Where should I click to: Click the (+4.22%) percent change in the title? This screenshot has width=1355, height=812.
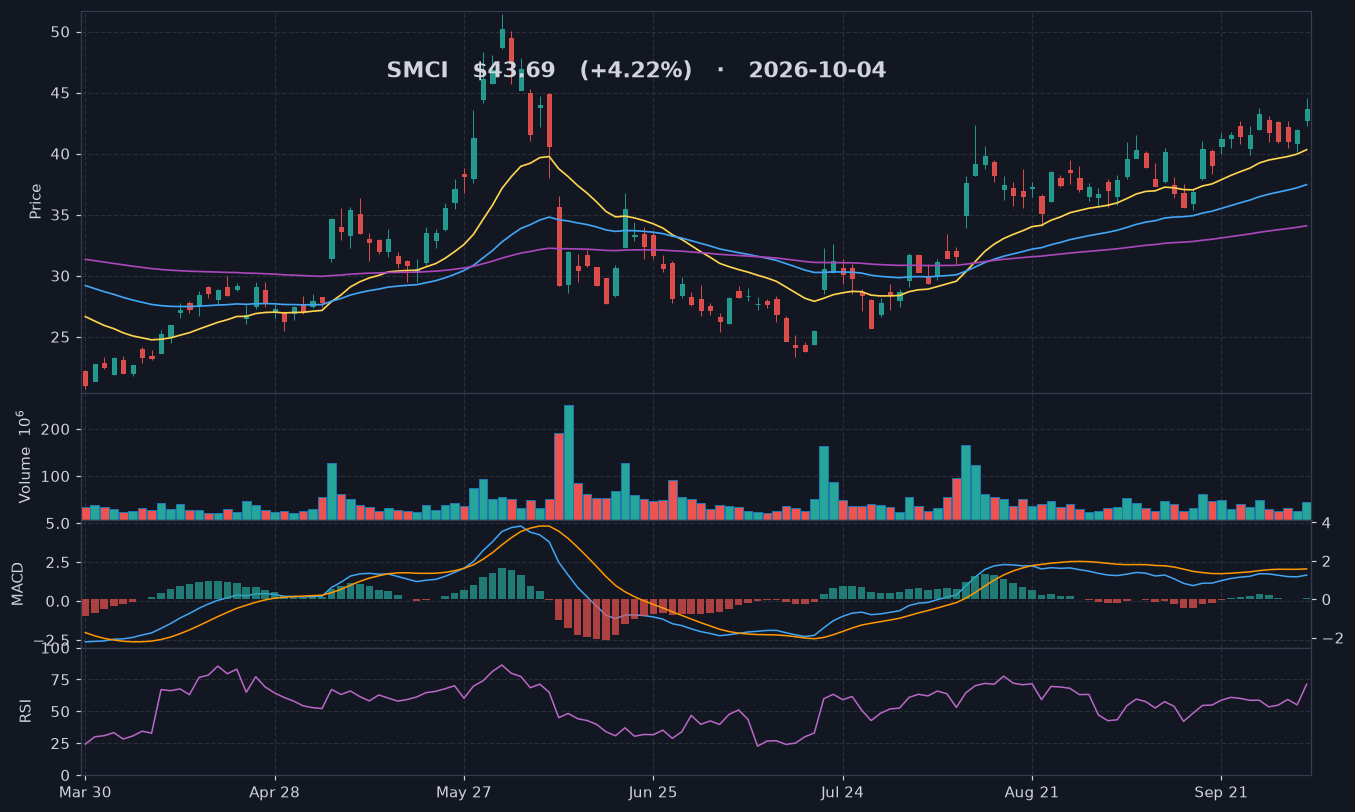click(x=636, y=71)
